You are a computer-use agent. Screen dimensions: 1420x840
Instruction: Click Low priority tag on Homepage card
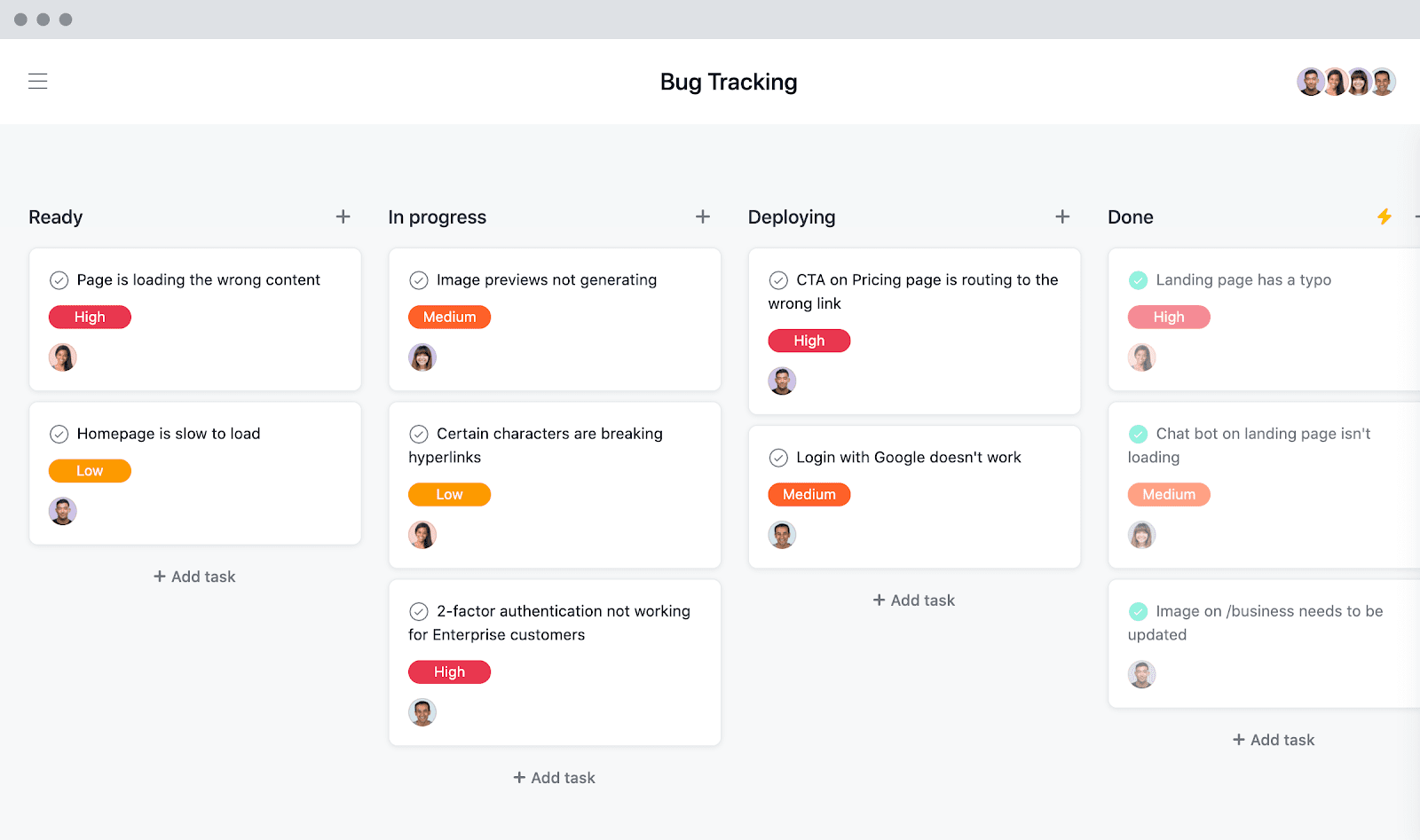[90, 471]
